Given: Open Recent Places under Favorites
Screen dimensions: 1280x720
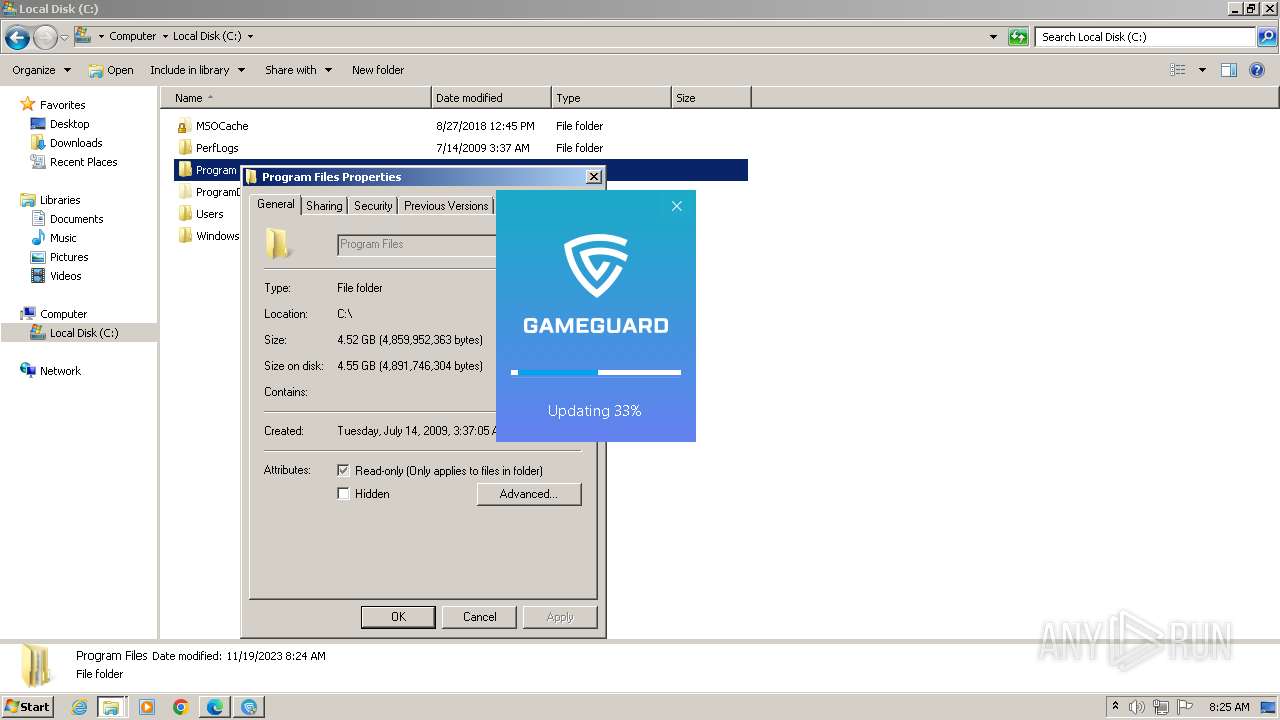Looking at the screenshot, I should (x=74, y=162).
